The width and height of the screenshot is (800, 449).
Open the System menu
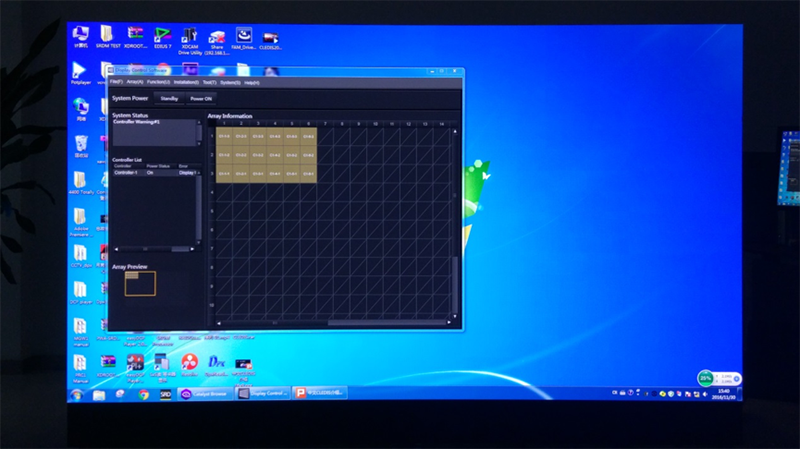pos(229,82)
